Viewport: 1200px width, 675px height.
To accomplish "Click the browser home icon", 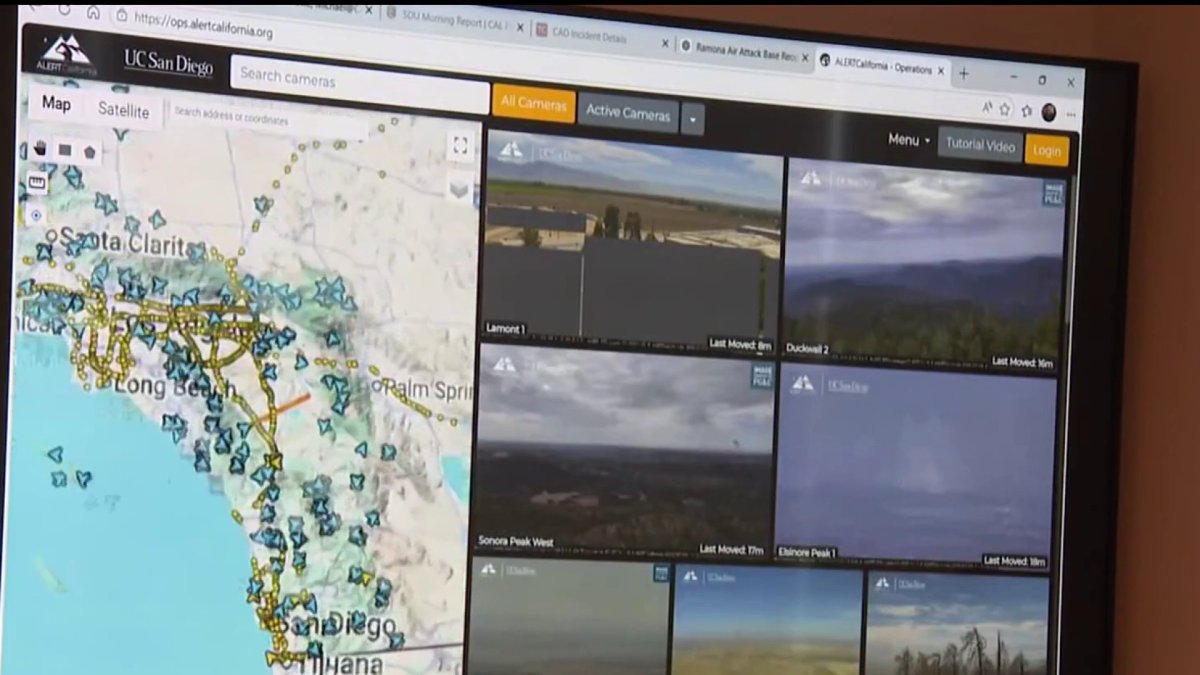I will 93,13.
